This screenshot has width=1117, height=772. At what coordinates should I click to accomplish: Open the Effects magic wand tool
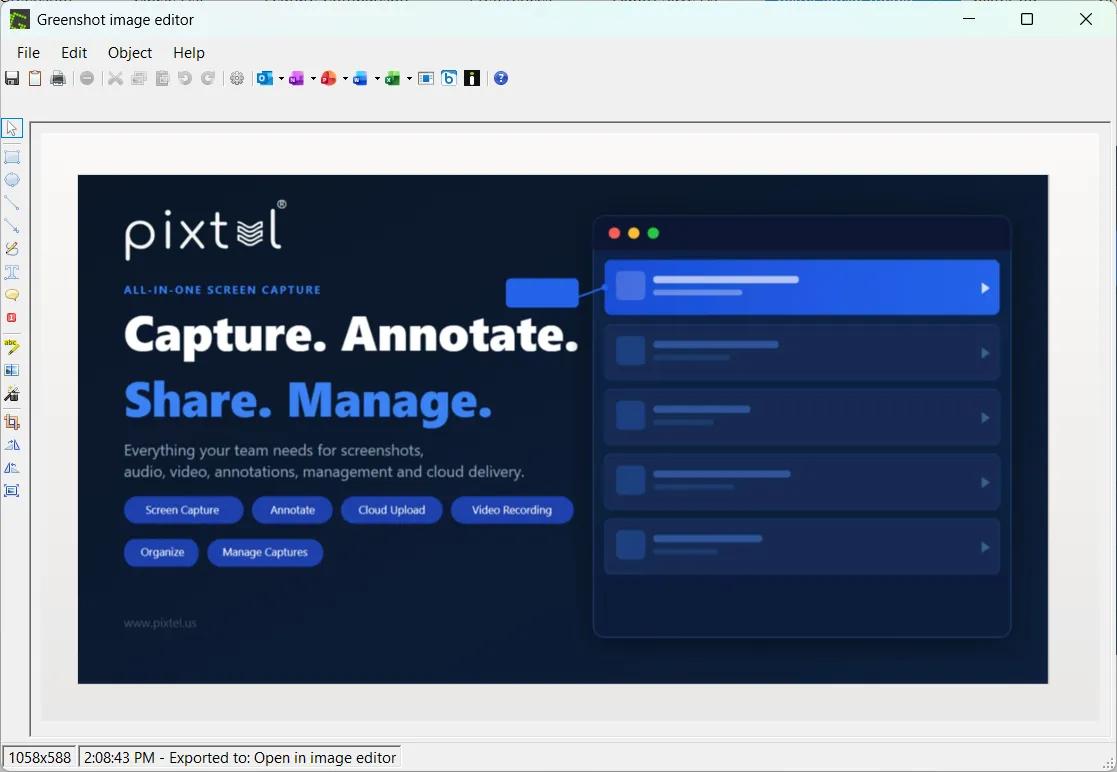click(x=12, y=393)
